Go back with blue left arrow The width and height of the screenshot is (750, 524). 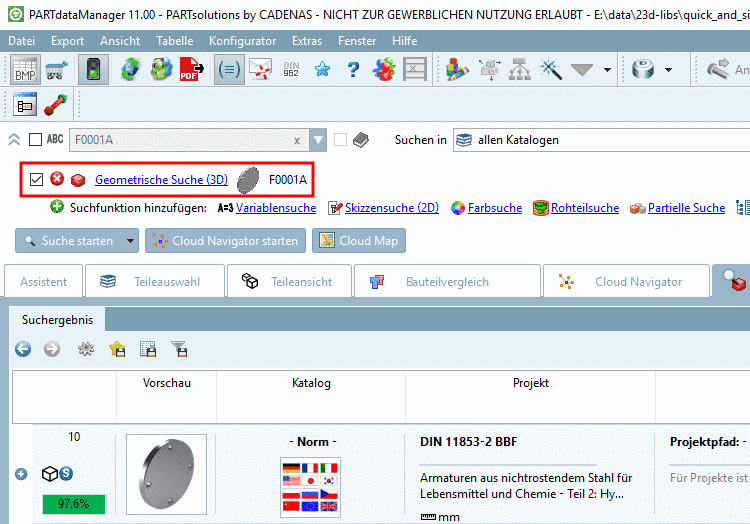23,349
